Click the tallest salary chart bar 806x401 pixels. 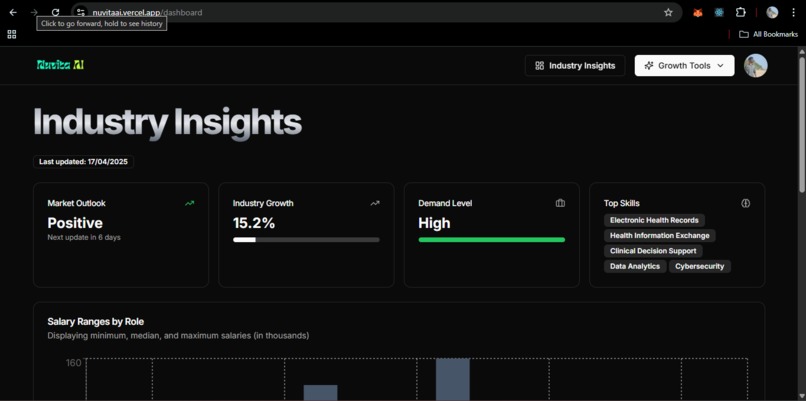[453, 379]
